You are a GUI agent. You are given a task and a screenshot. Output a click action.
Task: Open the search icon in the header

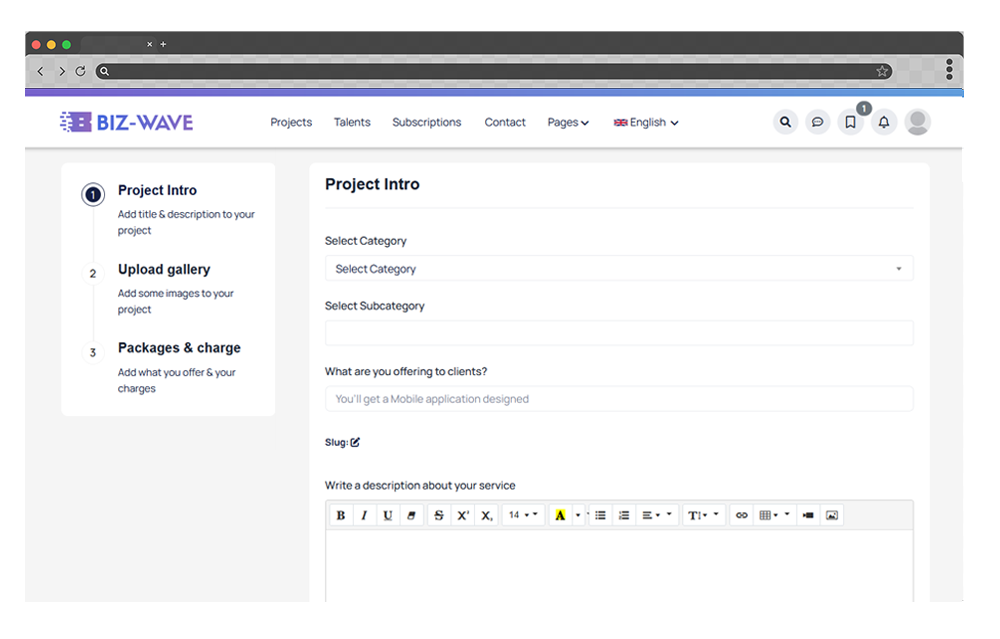pos(786,121)
